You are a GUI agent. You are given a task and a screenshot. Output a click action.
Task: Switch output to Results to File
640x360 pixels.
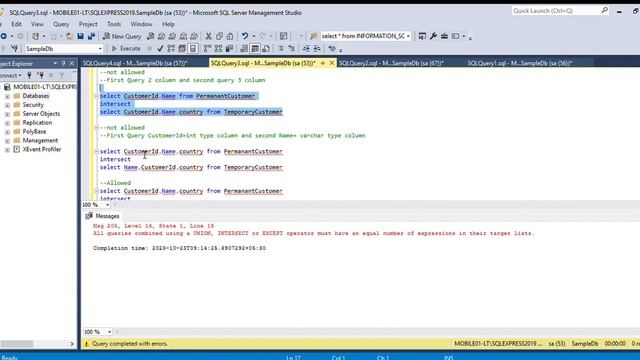click(x=266, y=49)
